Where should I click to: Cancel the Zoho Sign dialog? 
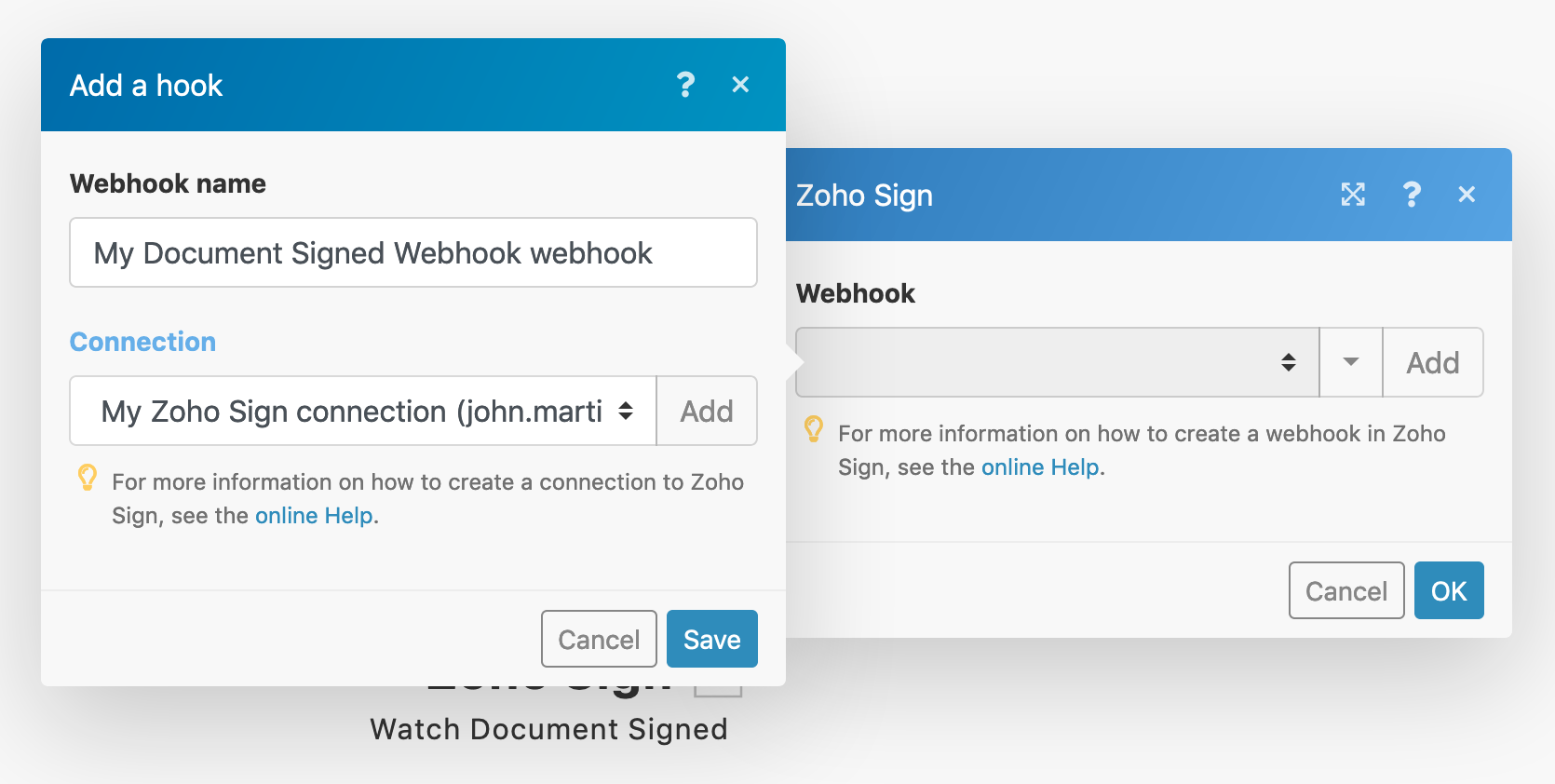pos(1345,590)
